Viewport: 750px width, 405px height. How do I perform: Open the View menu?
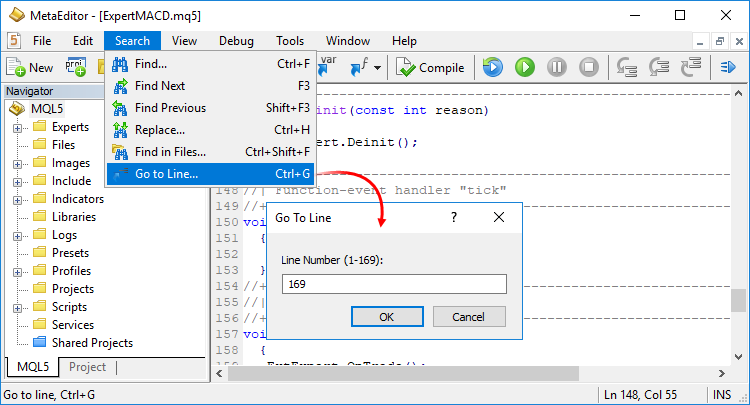tap(184, 41)
